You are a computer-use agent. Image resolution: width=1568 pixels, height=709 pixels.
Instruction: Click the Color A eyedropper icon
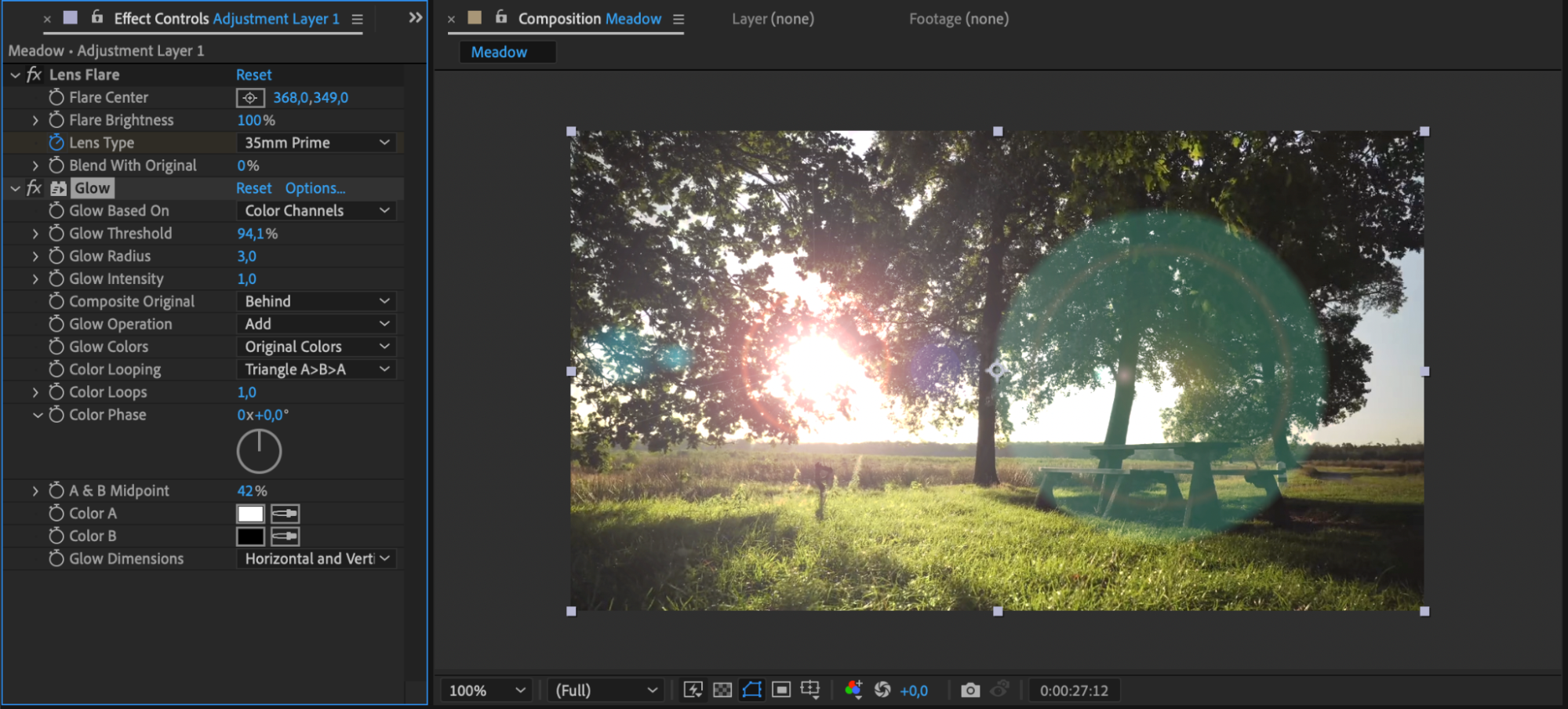point(285,514)
